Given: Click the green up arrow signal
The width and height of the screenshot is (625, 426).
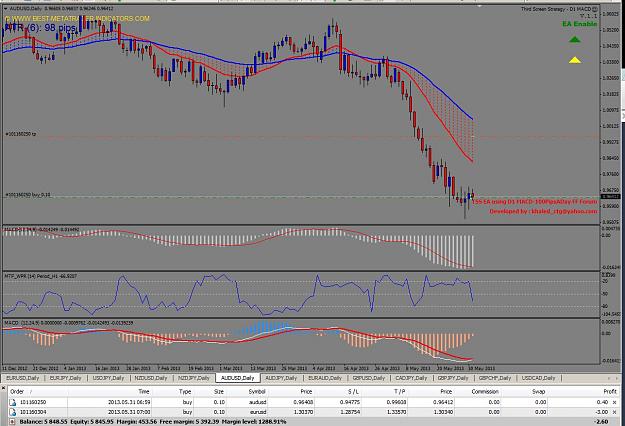Looking at the screenshot, I should point(574,39).
